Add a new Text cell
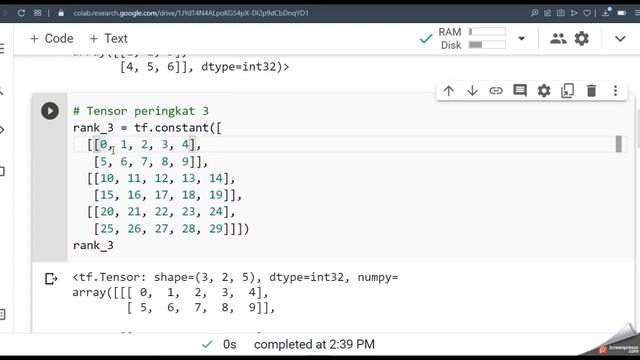Screen dimensions: 640x360 [108, 38]
